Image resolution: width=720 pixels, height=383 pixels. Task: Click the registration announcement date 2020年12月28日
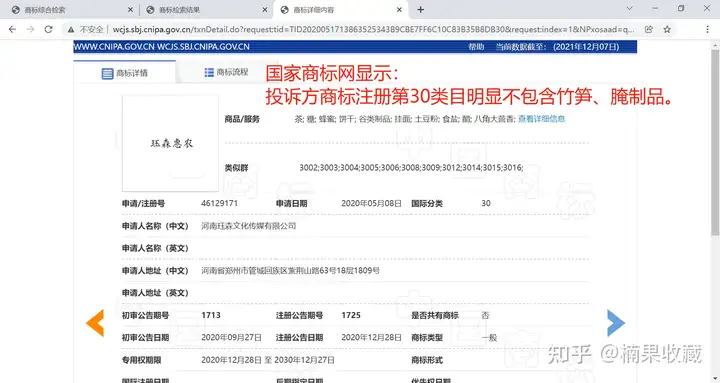[371, 338]
